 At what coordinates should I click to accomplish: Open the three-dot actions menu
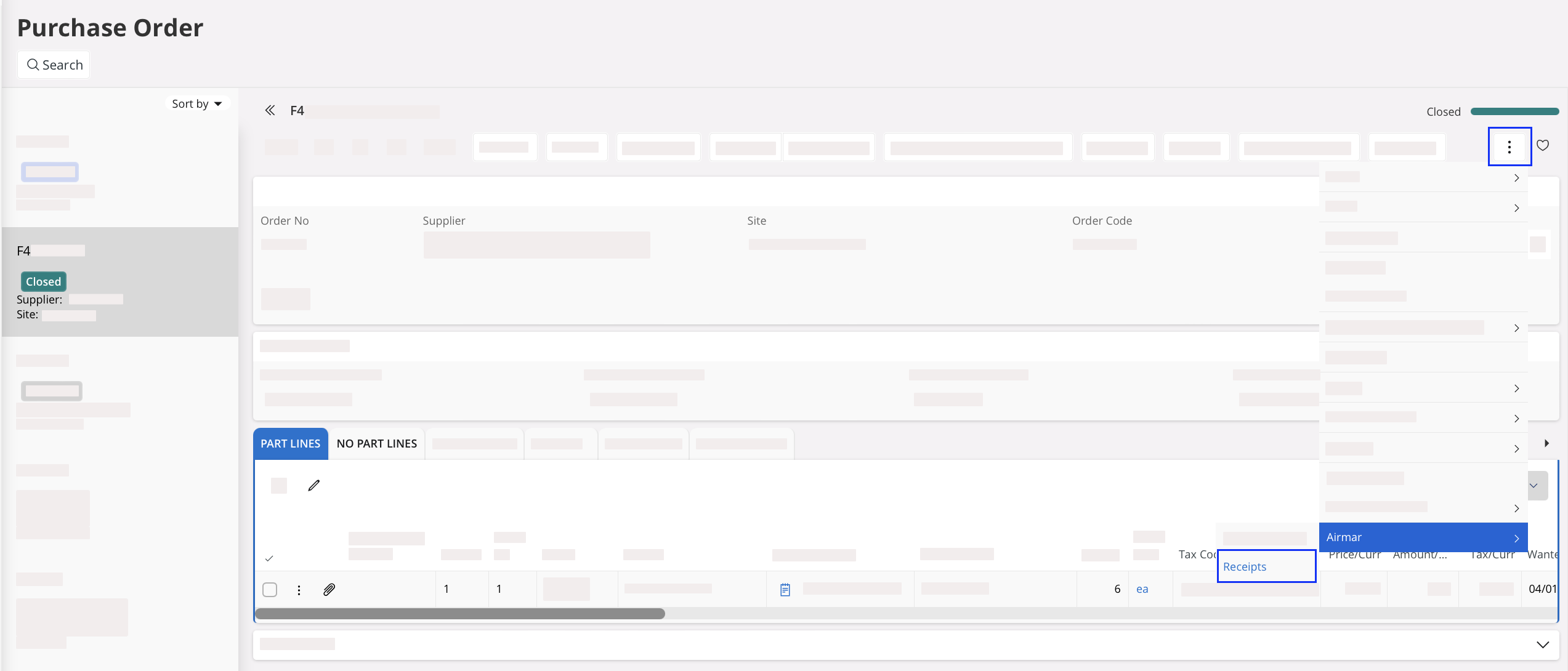1509,147
